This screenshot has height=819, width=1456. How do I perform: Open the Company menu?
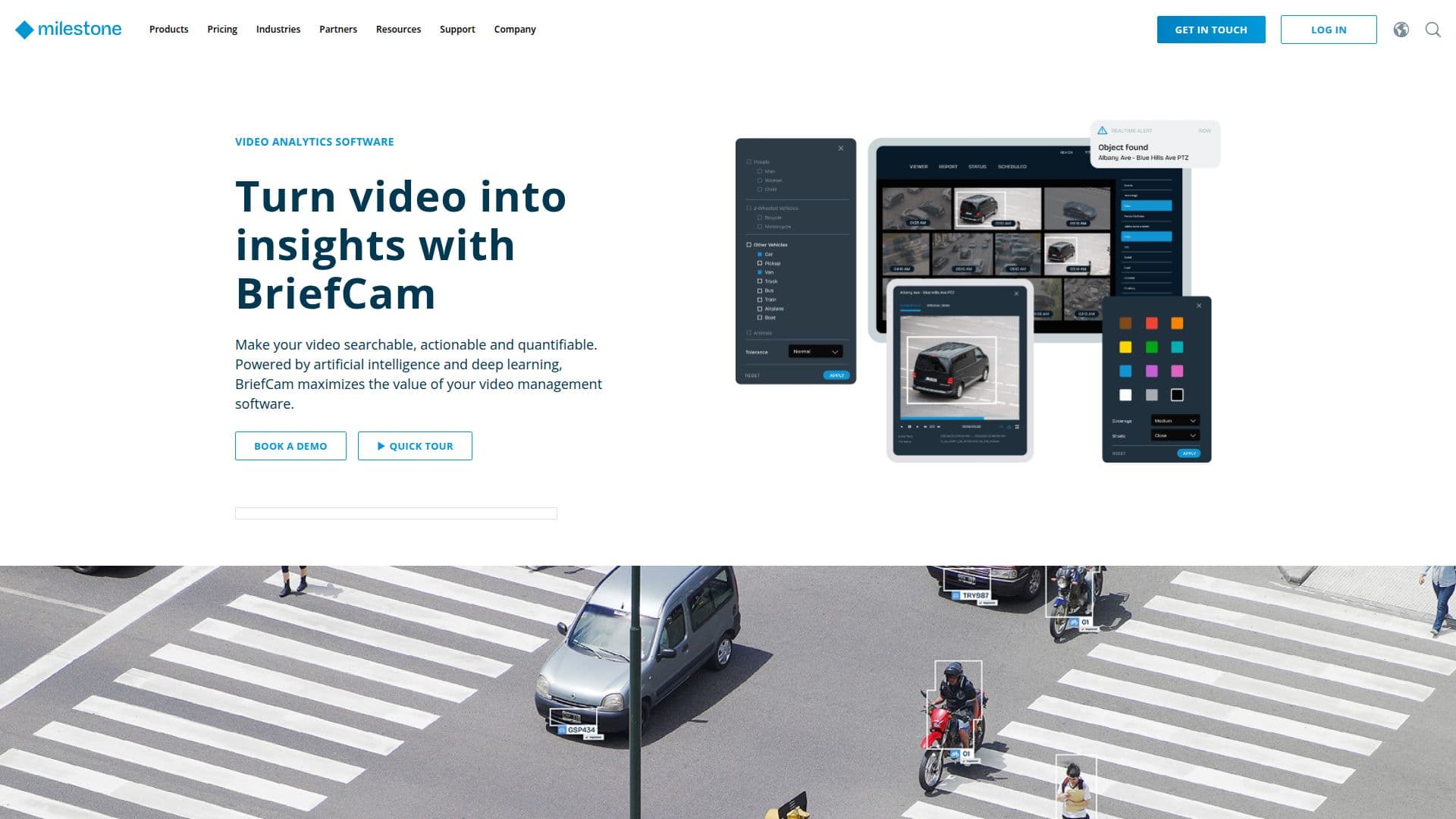point(515,30)
